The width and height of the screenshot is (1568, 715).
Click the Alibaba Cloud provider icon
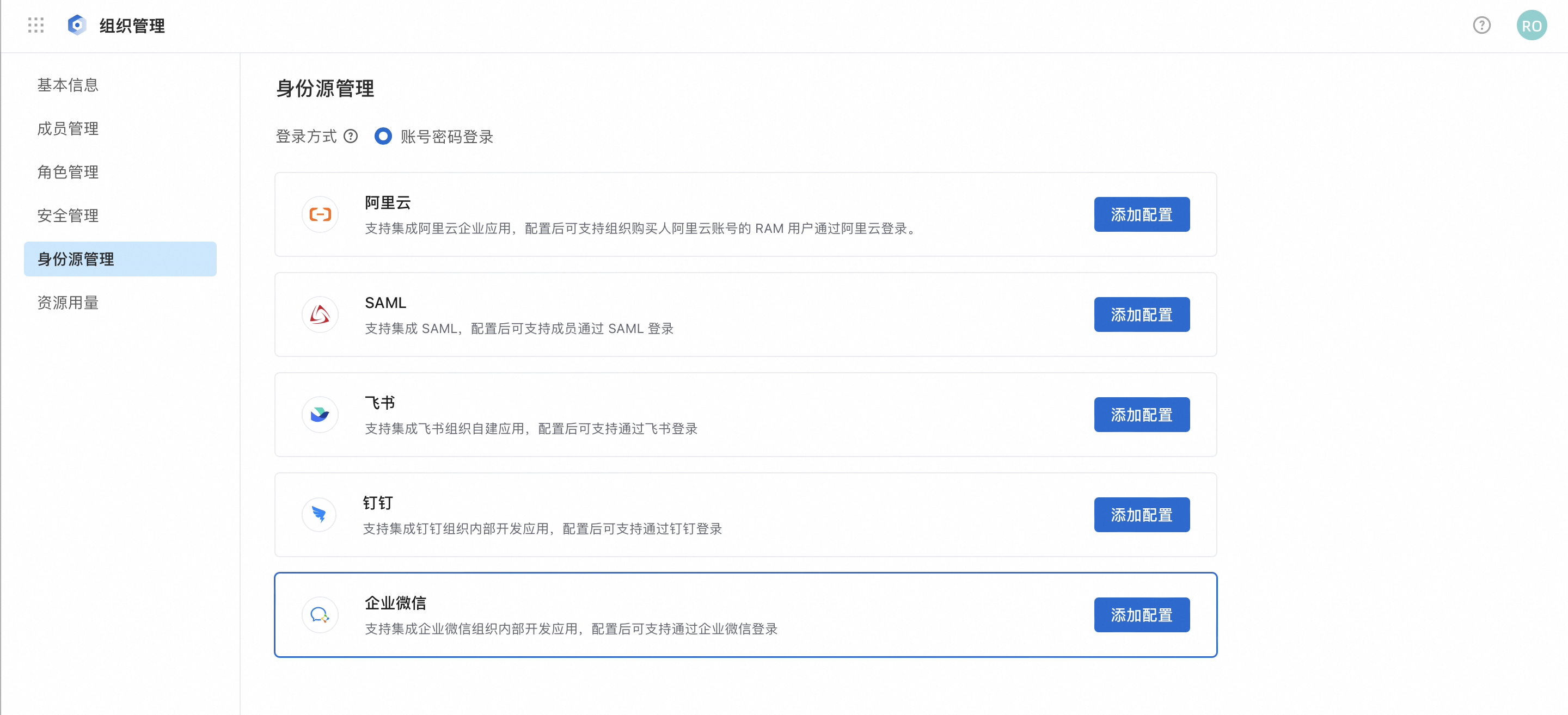(320, 214)
